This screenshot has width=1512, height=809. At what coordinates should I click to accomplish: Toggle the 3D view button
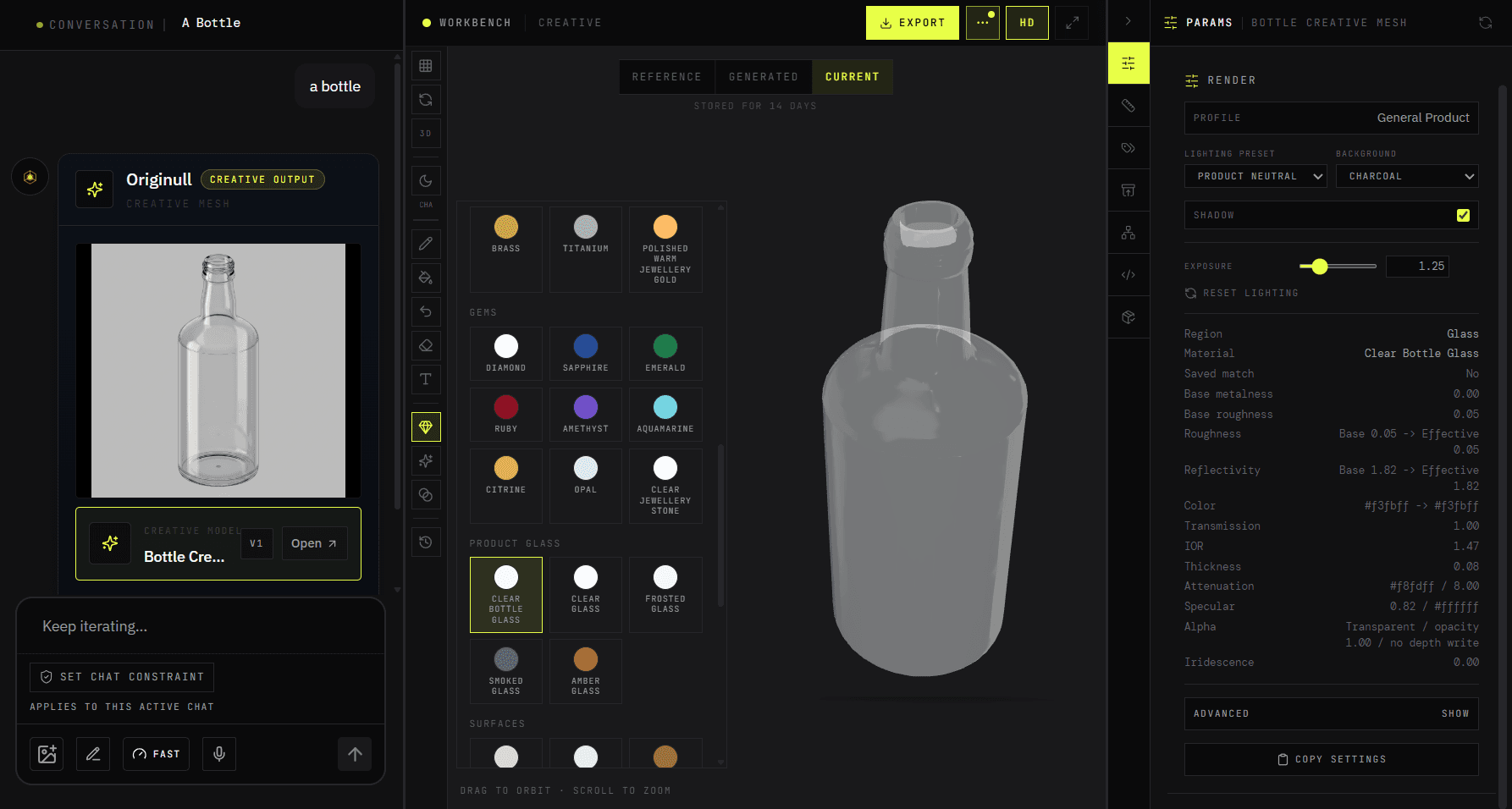(426, 133)
